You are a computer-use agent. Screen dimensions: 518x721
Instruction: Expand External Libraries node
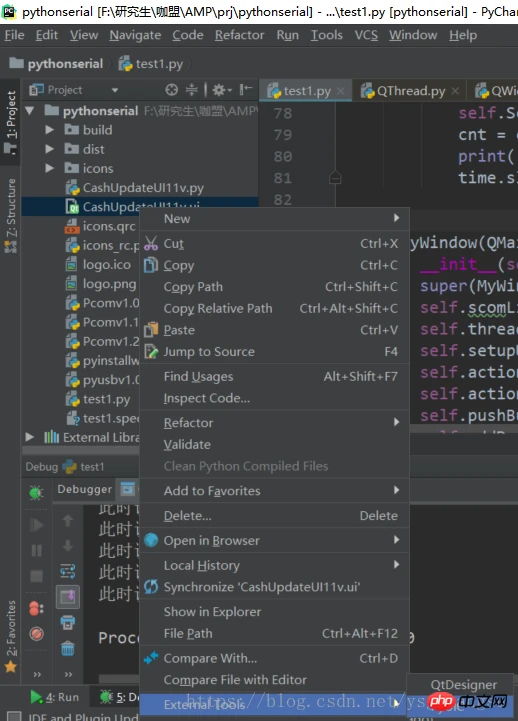pyautogui.click(x=30, y=437)
